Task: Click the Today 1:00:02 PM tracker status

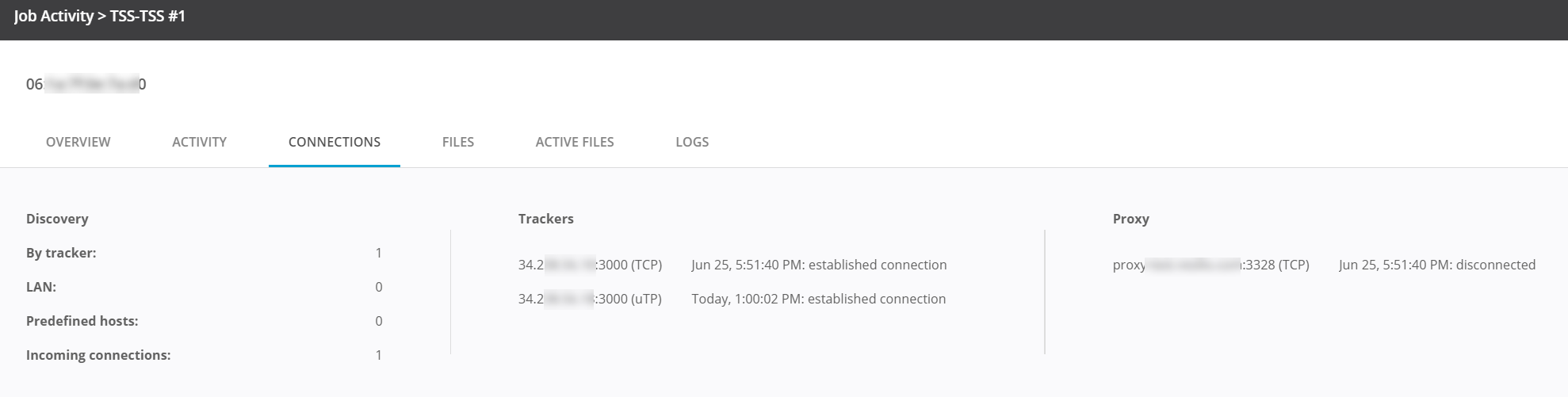Action: pyautogui.click(x=818, y=299)
